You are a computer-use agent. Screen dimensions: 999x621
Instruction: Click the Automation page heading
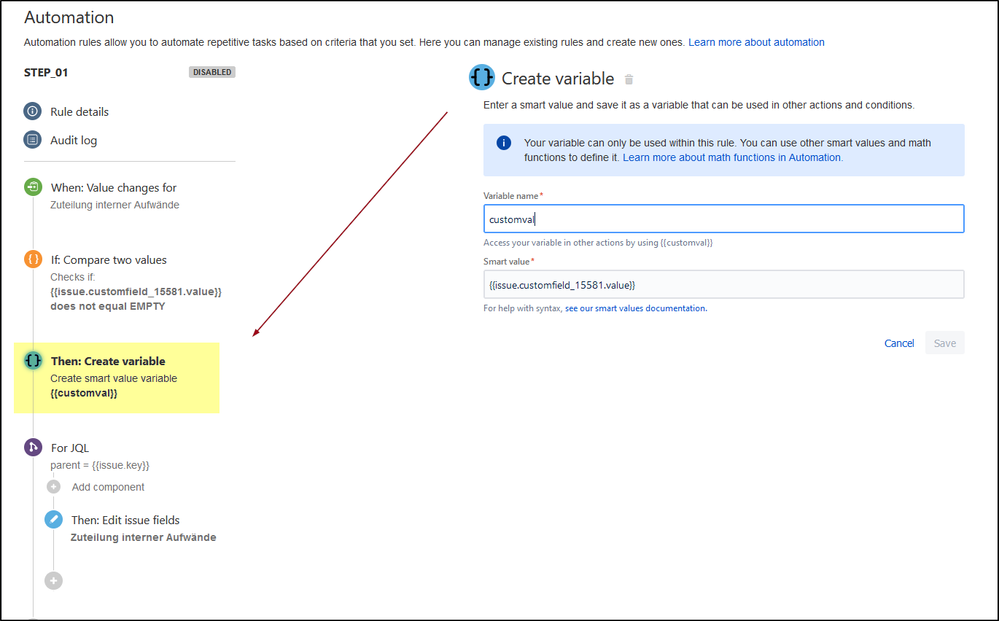[x=69, y=17]
